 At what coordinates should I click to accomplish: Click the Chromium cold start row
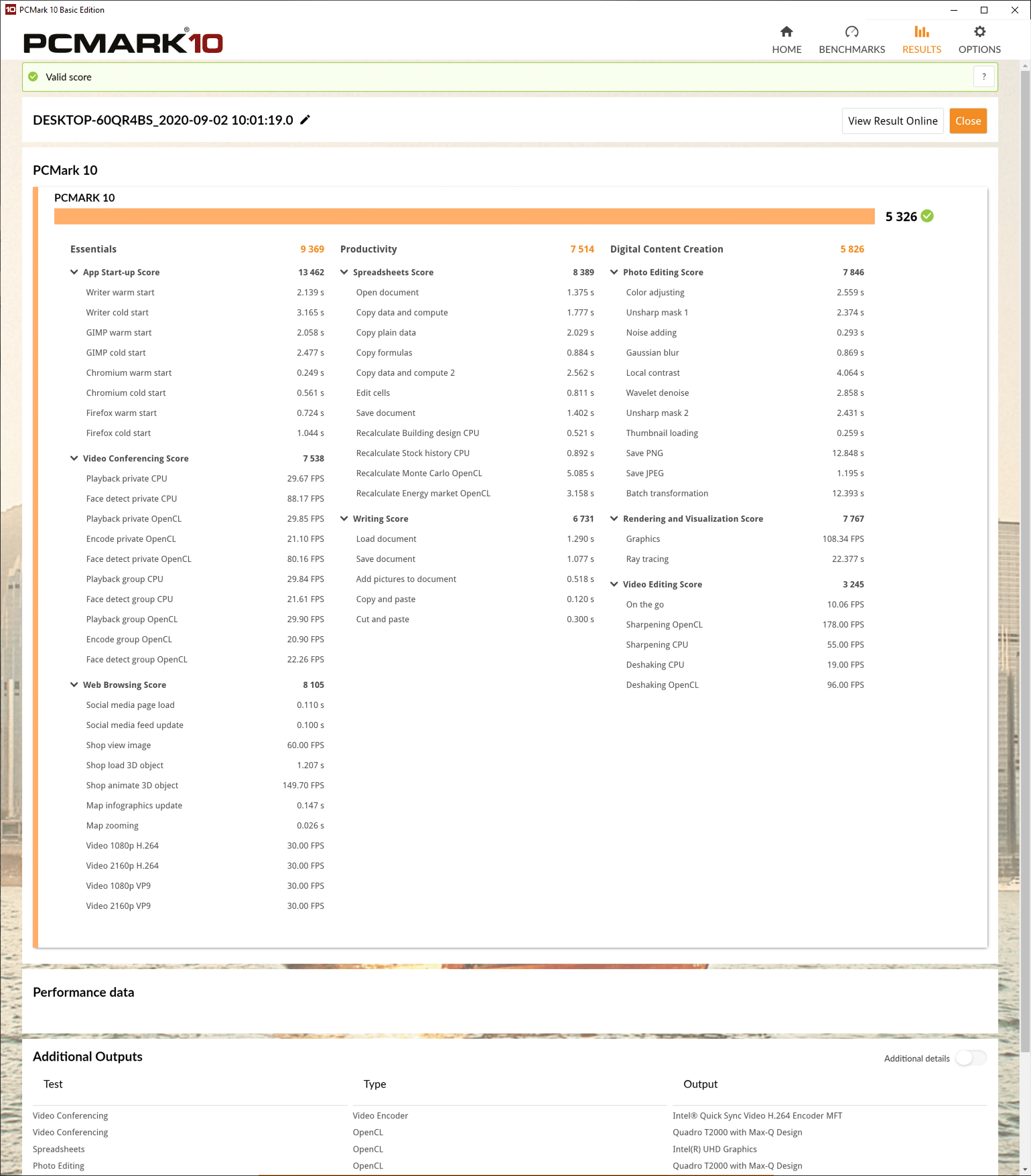[x=205, y=392]
